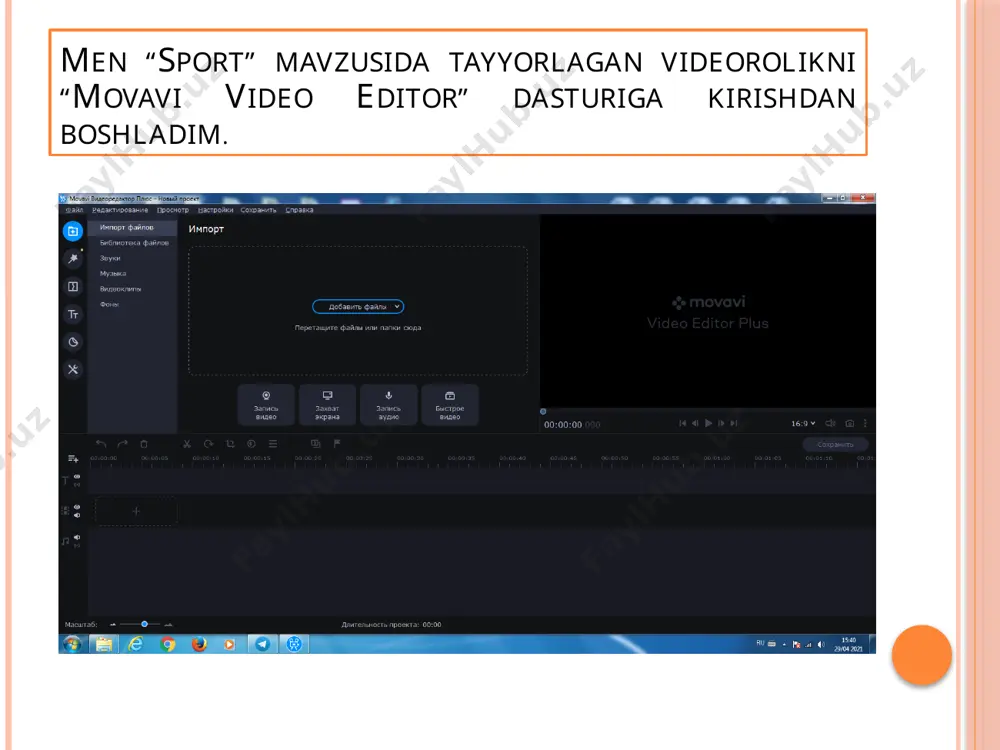Viewport: 1000px width, 750px height.
Task: Click the Delete trash icon in timeline toolbar
Action: coord(144,443)
